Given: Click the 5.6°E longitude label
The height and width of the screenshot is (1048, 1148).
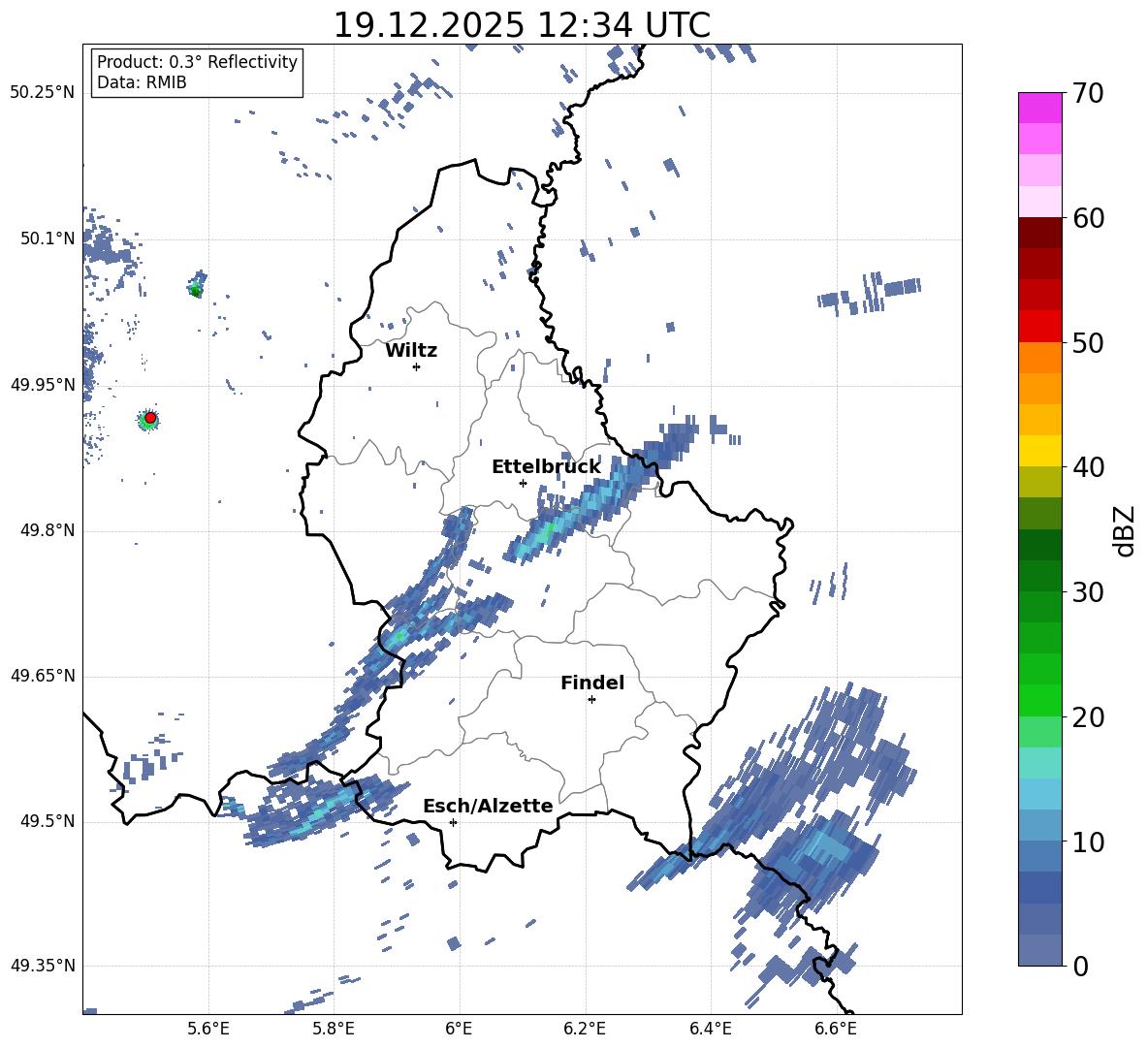Looking at the screenshot, I should [x=207, y=1029].
